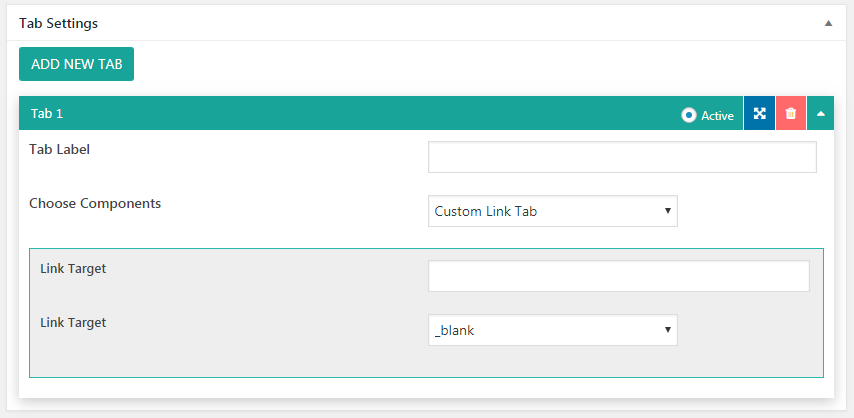Open the Choose Components dropdown
Viewport: 854px width, 418px height.
point(552,211)
